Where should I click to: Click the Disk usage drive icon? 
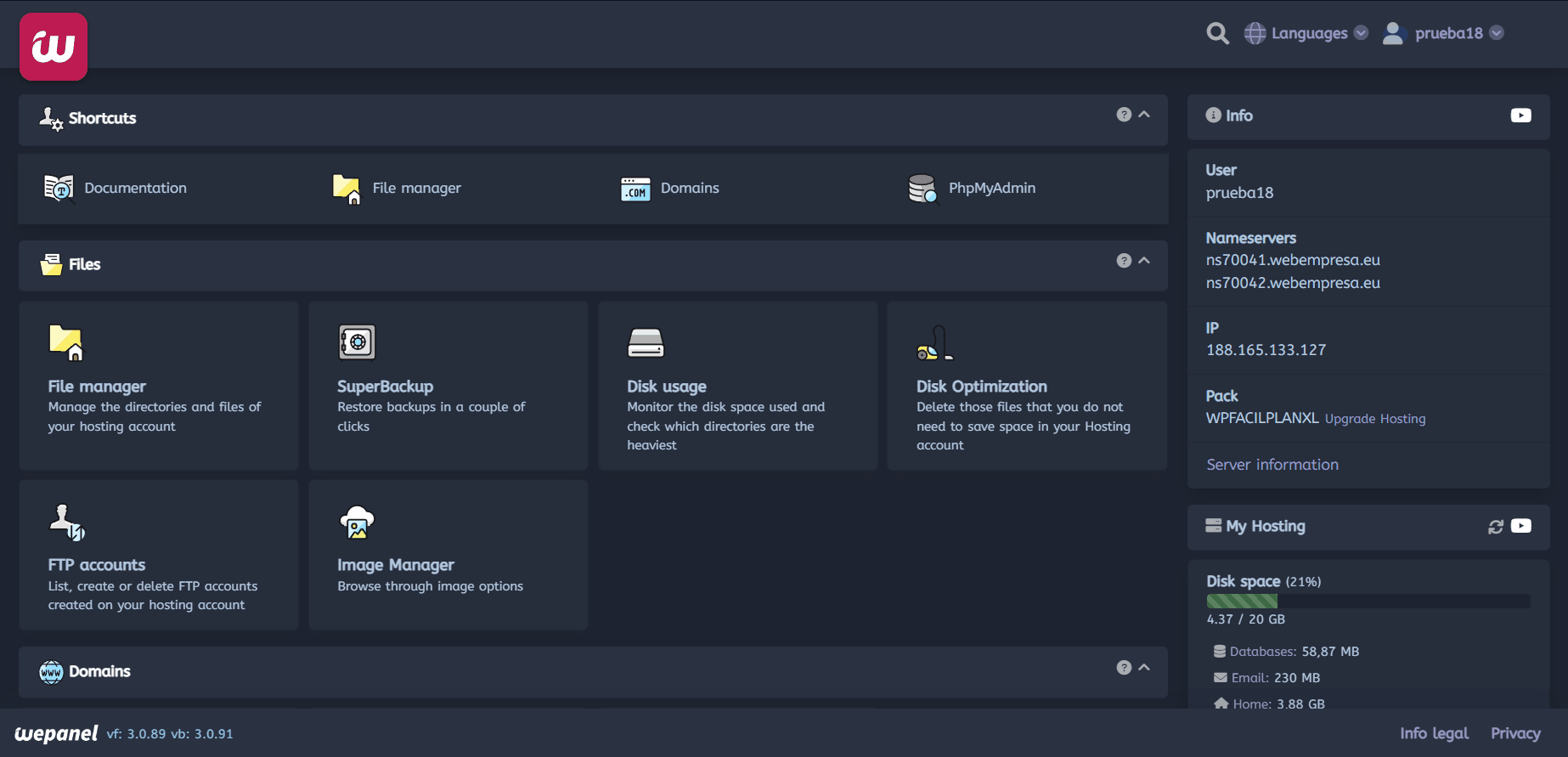(646, 342)
